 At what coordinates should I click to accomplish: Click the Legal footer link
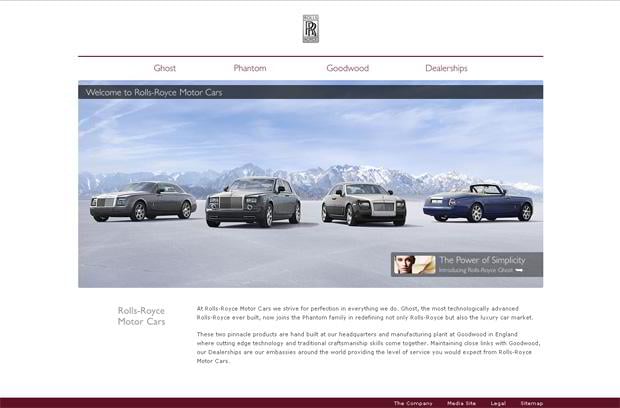pyautogui.click(x=498, y=403)
